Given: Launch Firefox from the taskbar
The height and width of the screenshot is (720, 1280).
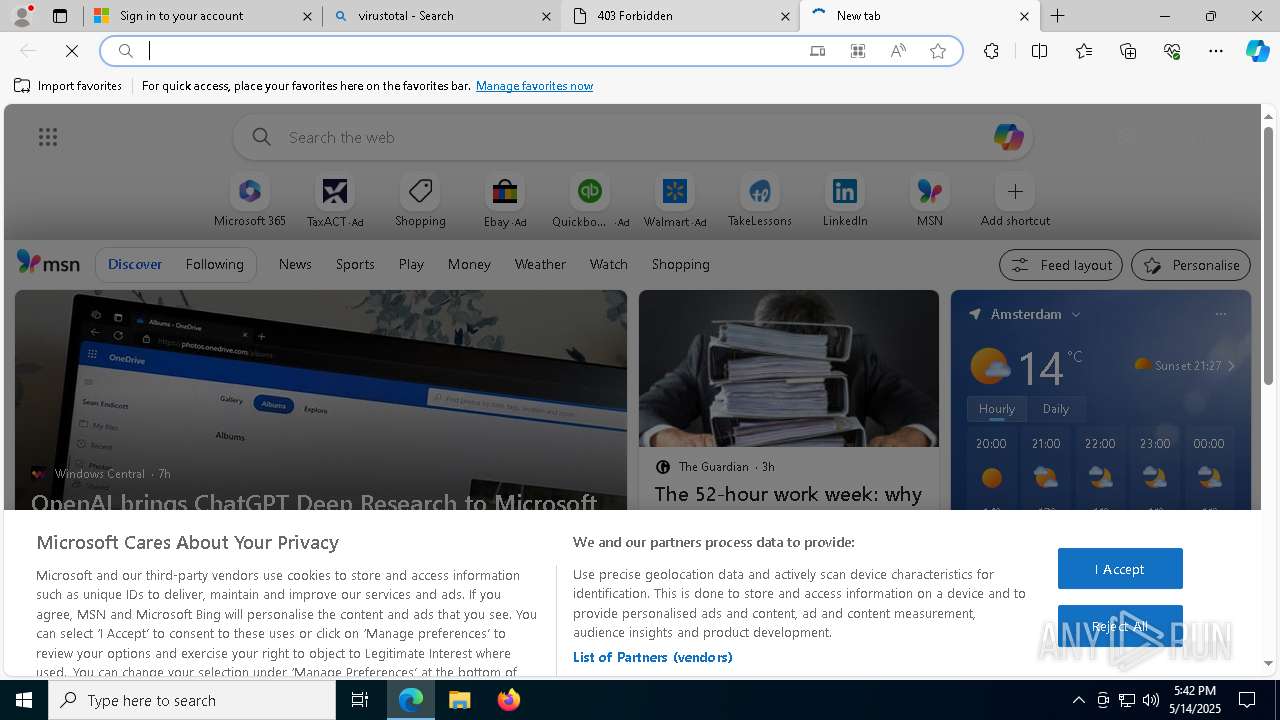Looking at the screenshot, I should tap(509, 700).
